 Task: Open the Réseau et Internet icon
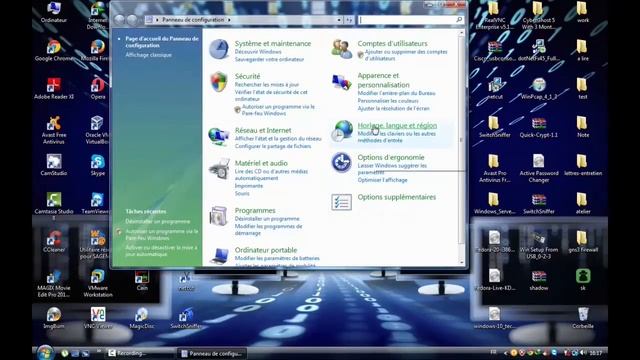[219, 136]
